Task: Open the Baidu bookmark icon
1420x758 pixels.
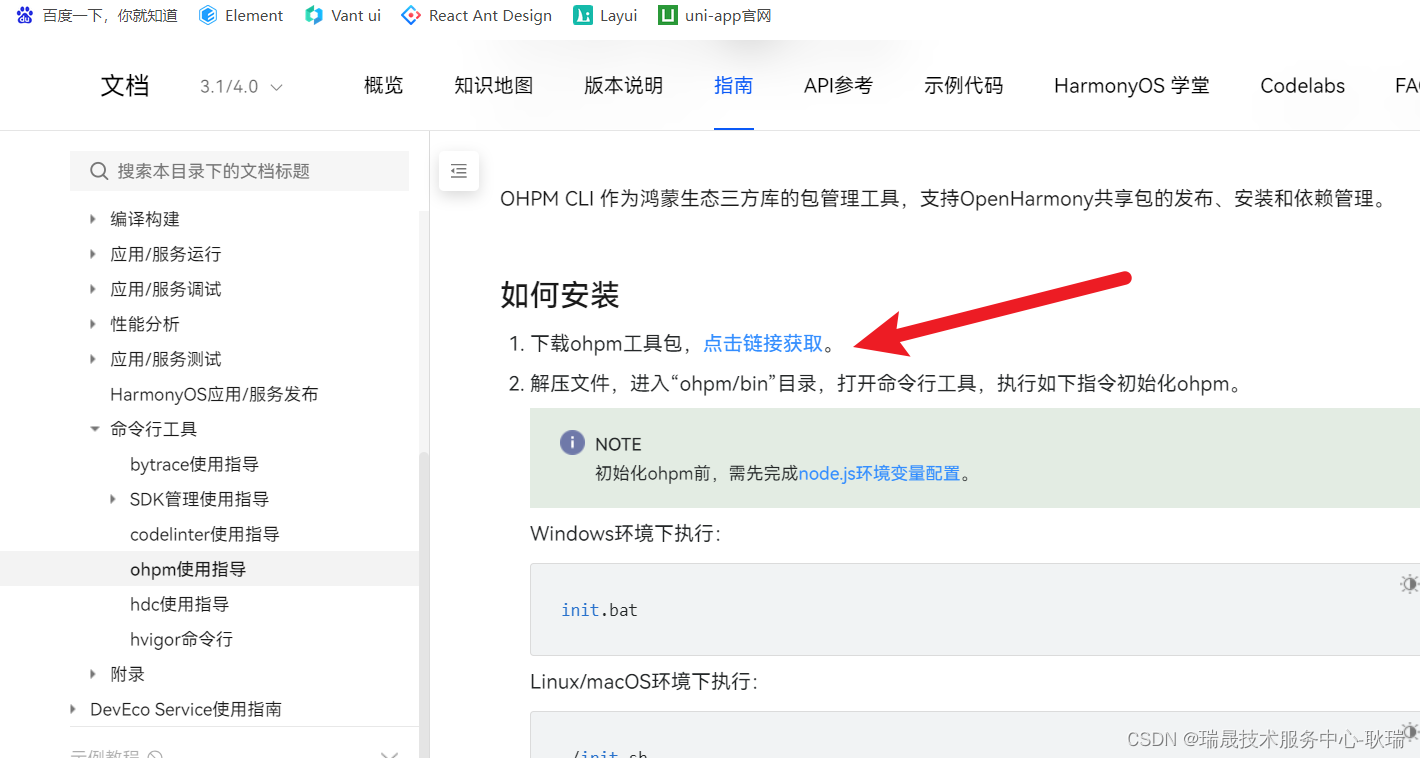Action: pos(25,15)
